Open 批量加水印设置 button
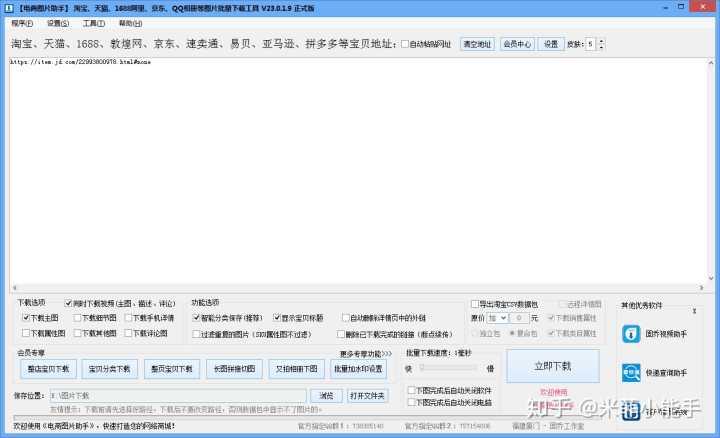This screenshot has height=438, width=720. click(358, 369)
